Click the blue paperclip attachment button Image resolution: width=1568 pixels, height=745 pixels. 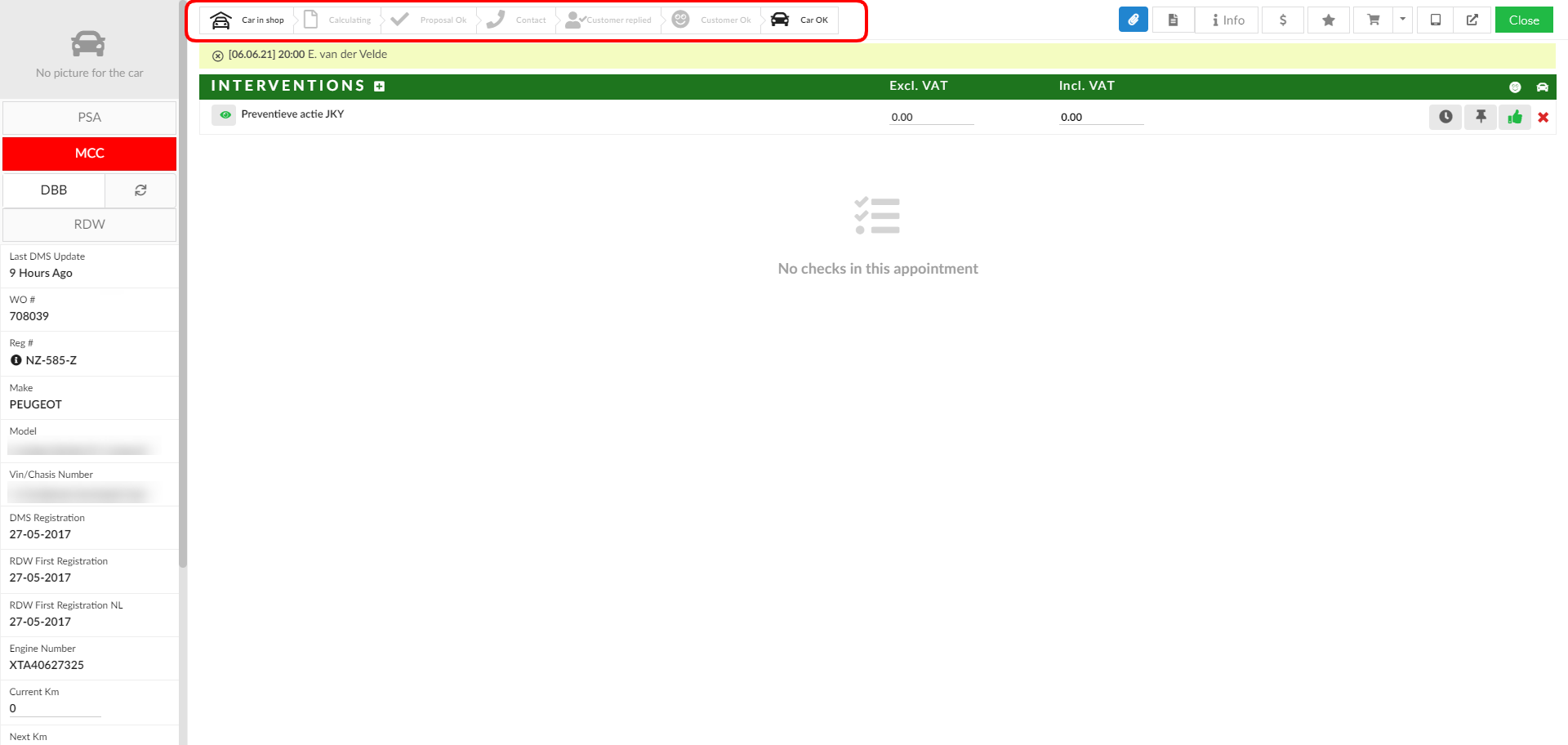coord(1133,20)
